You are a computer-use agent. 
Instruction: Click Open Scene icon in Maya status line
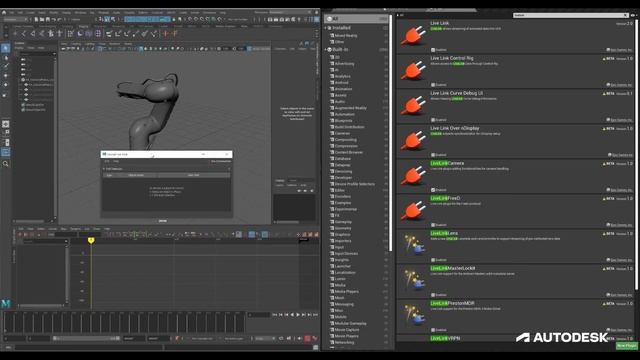click(42, 19)
